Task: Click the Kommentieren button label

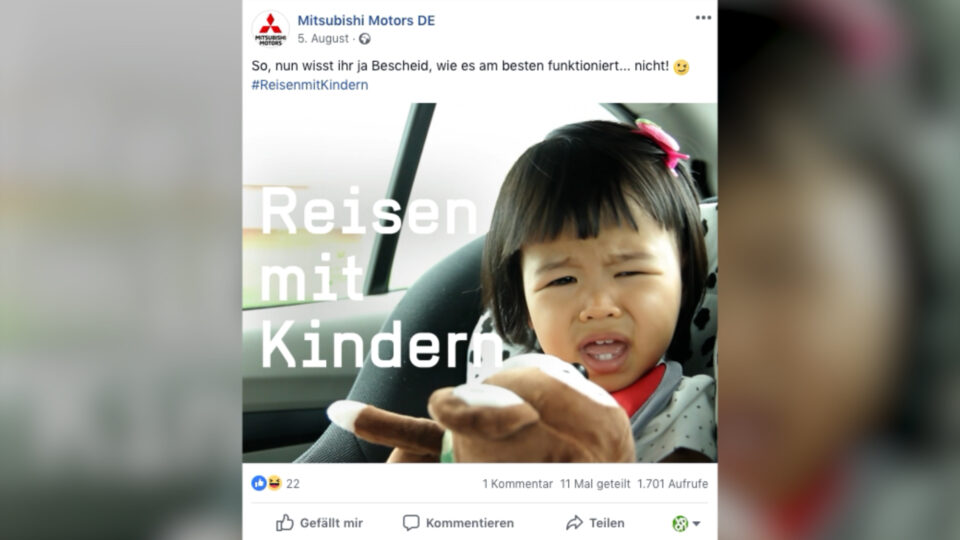Action: [470, 523]
